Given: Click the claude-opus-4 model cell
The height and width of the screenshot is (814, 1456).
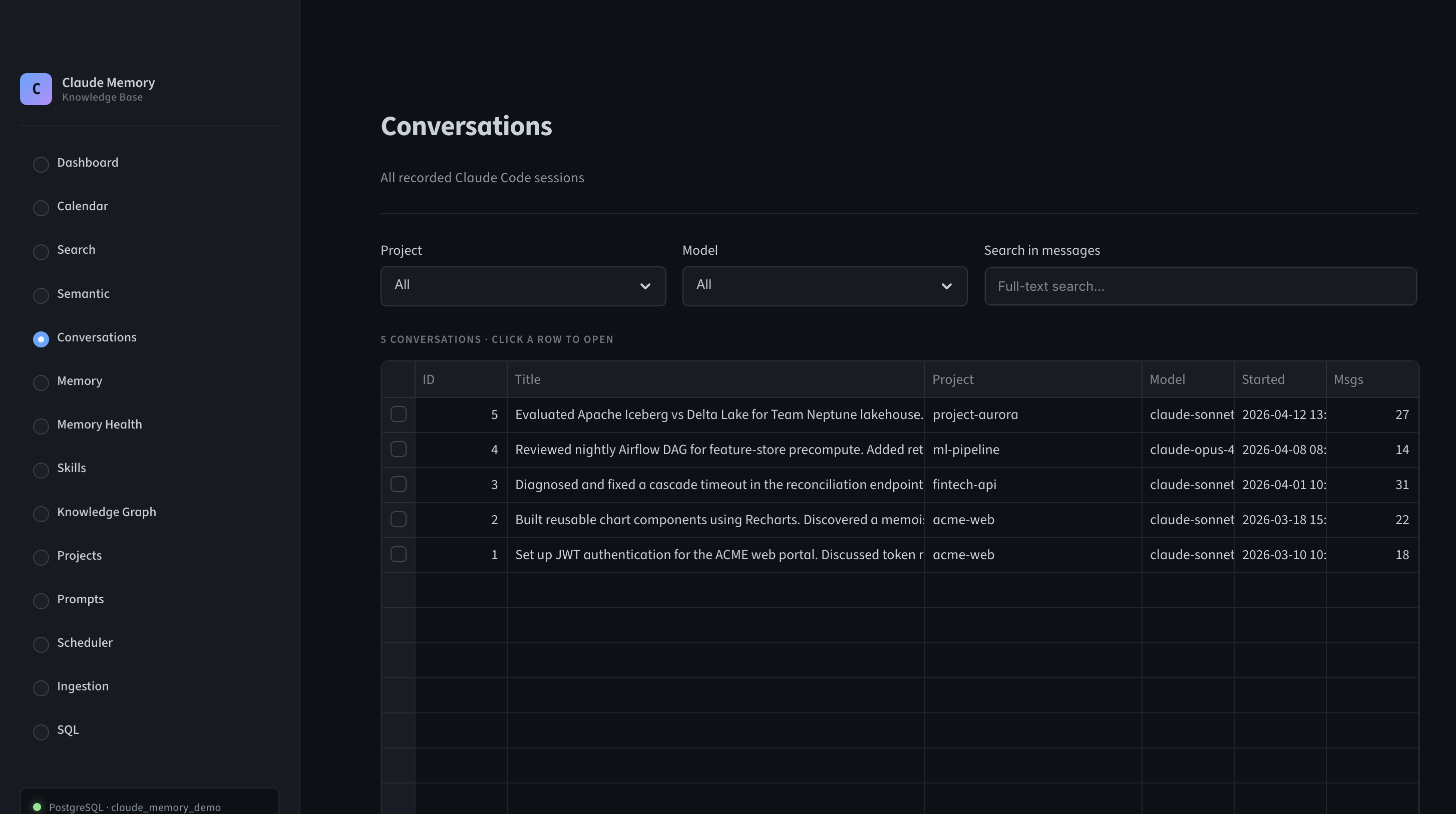Looking at the screenshot, I should [x=1188, y=450].
